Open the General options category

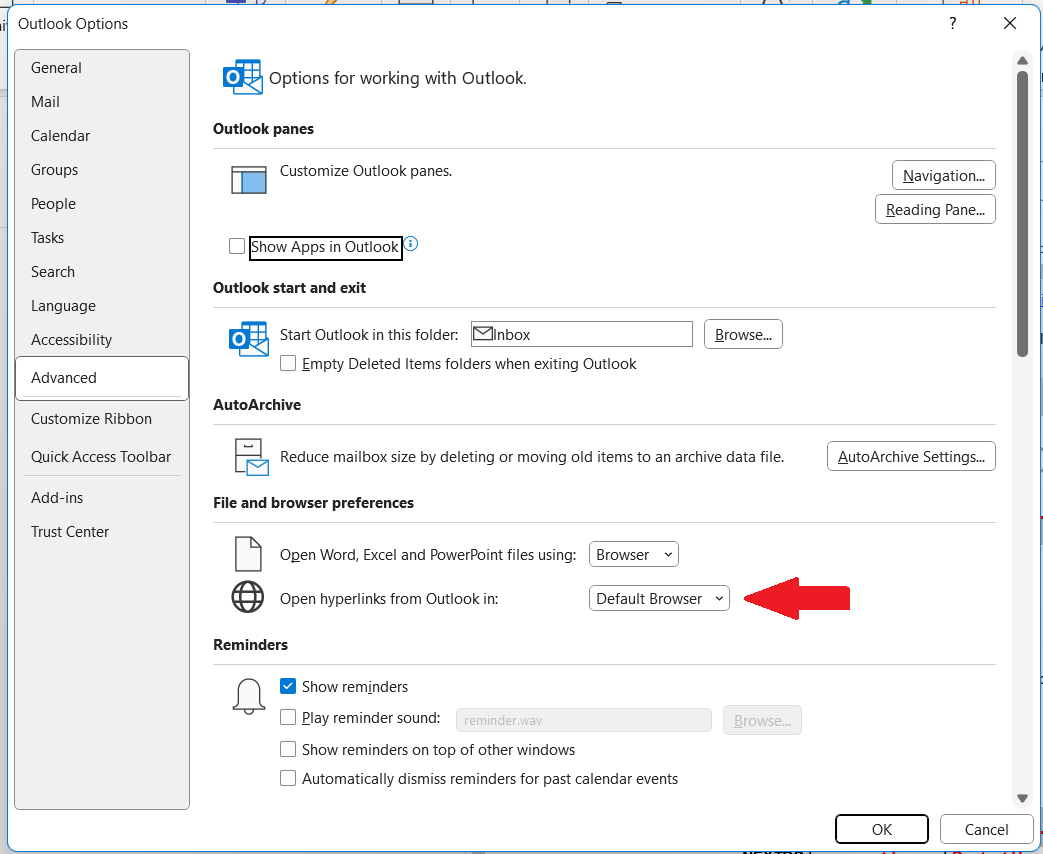102,68
